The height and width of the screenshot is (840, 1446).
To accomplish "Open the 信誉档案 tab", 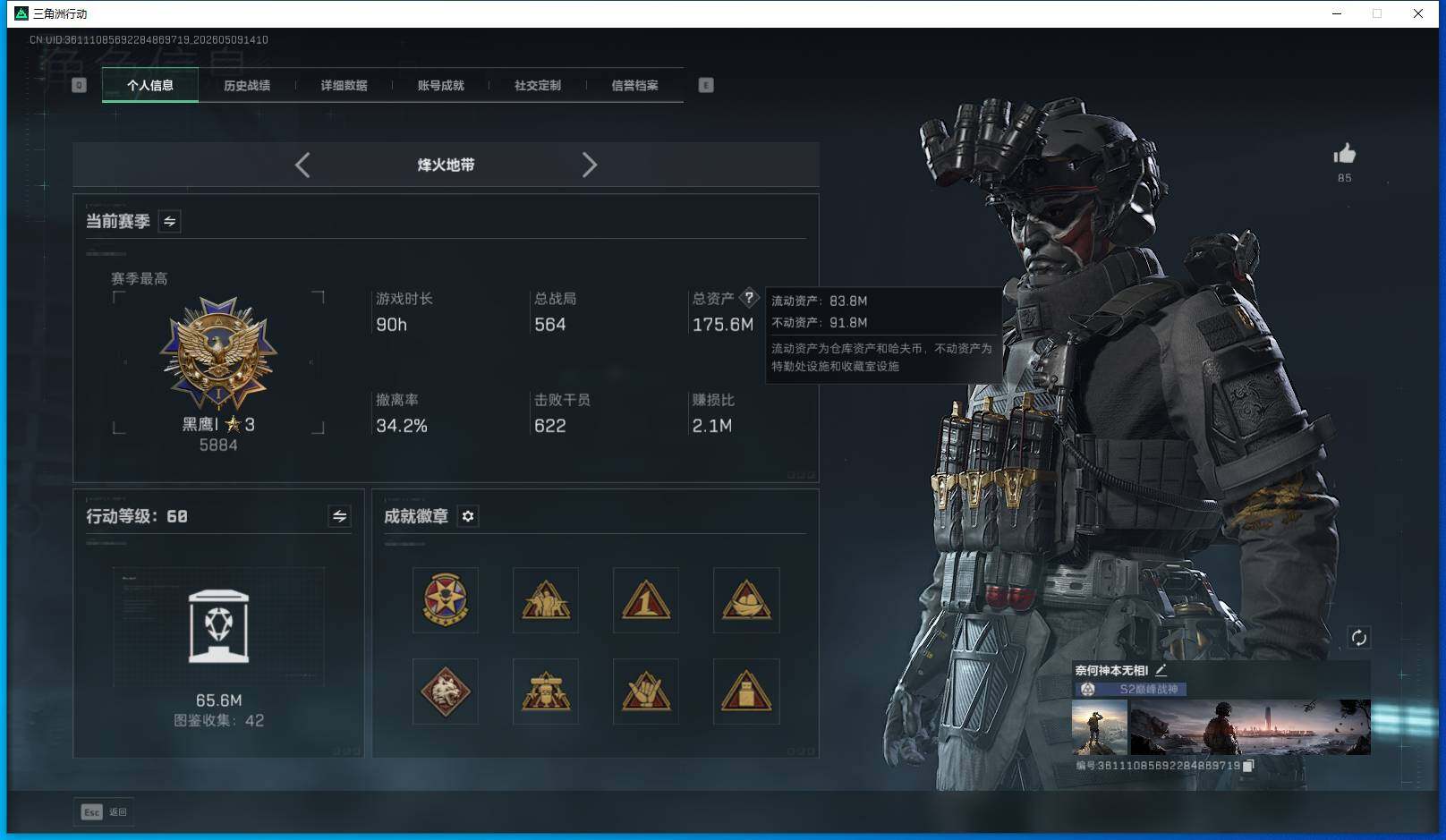I will [x=634, y=86].
